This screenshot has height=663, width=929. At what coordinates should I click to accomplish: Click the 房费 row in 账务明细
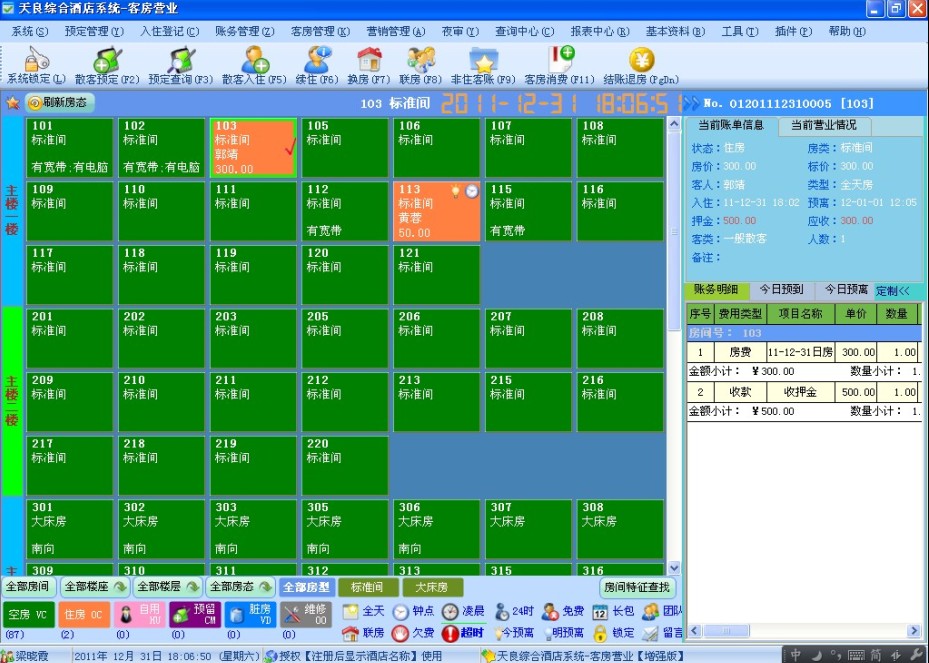pyautogui.click(x=804, y=353)
